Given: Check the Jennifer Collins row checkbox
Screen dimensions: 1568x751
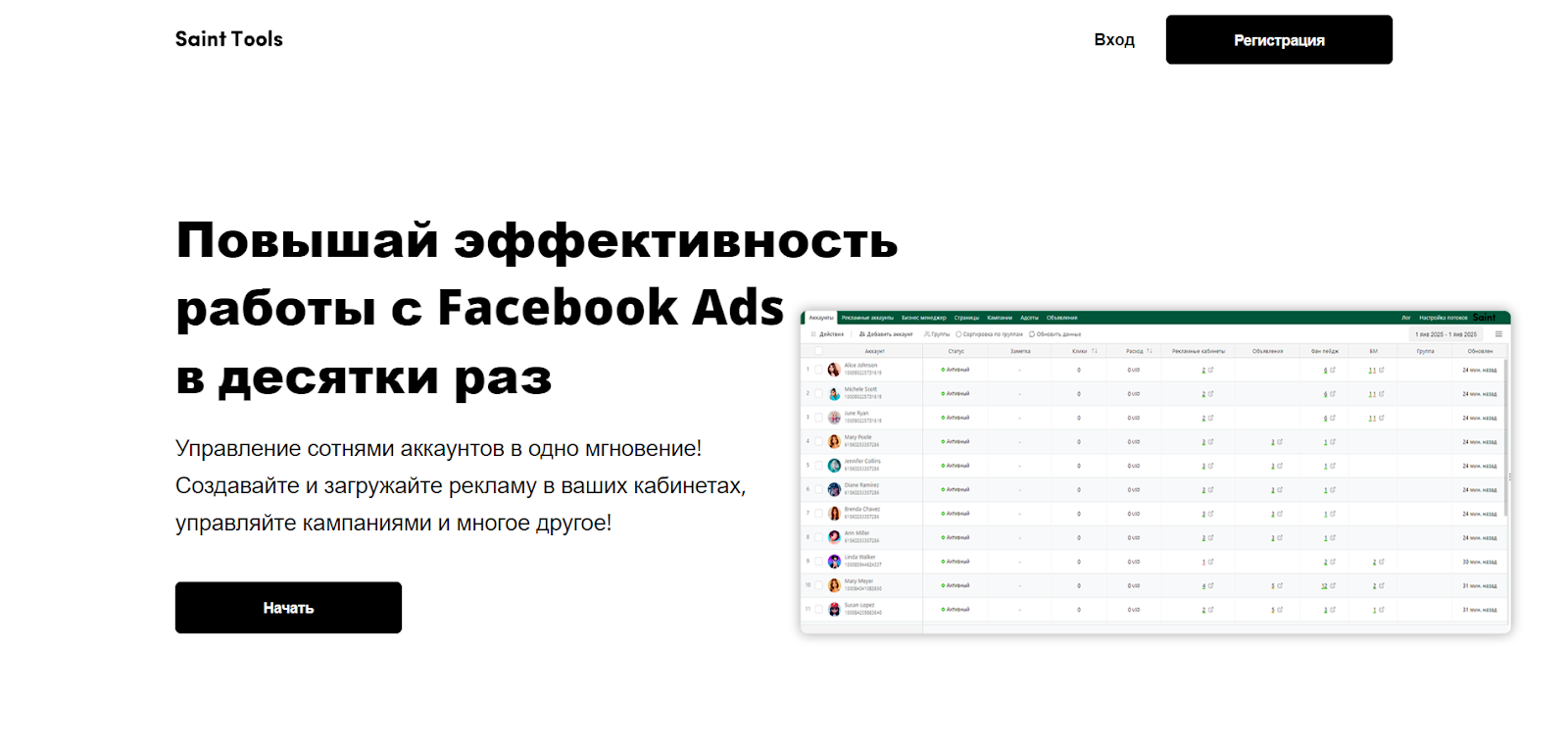Looking at the screenshot, I should [819, 466].
